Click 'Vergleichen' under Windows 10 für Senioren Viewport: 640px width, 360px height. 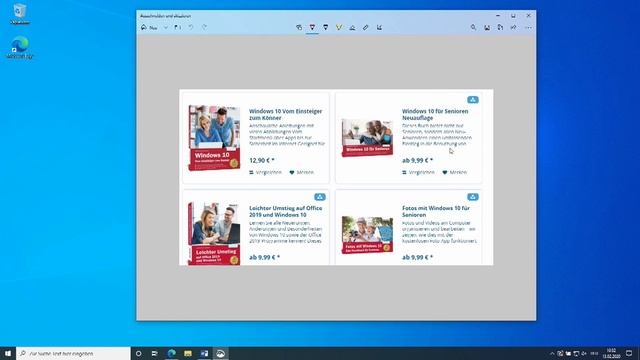(x=418, y=172)
